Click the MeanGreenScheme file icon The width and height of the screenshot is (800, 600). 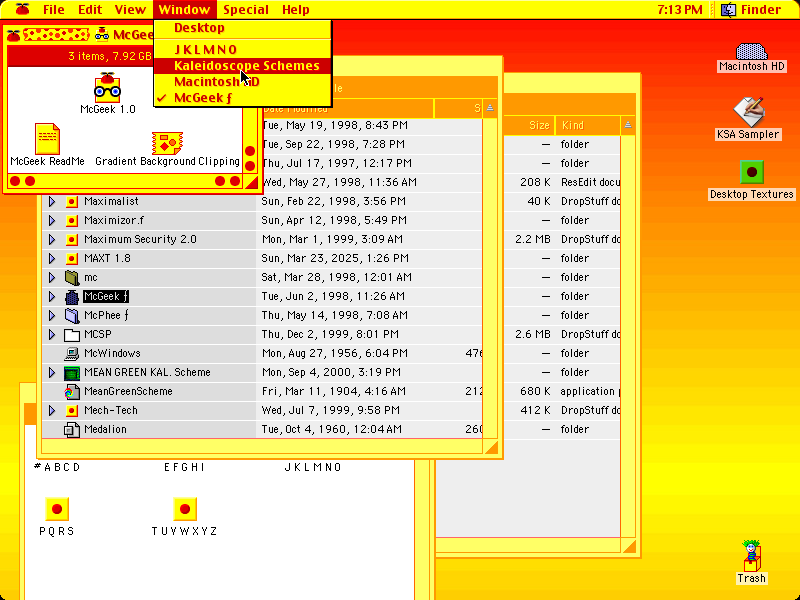72,392
